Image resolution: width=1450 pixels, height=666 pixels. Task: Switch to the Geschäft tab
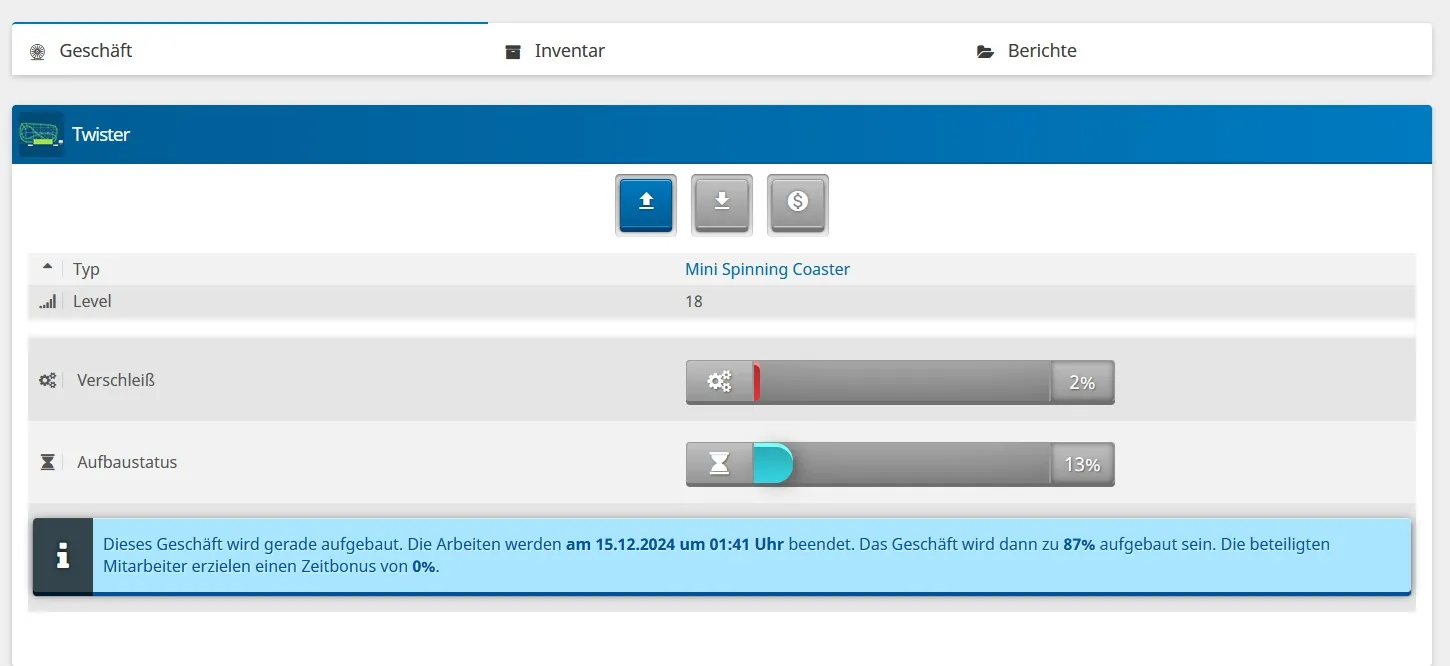pyautogui.click(x=95, y=51)
